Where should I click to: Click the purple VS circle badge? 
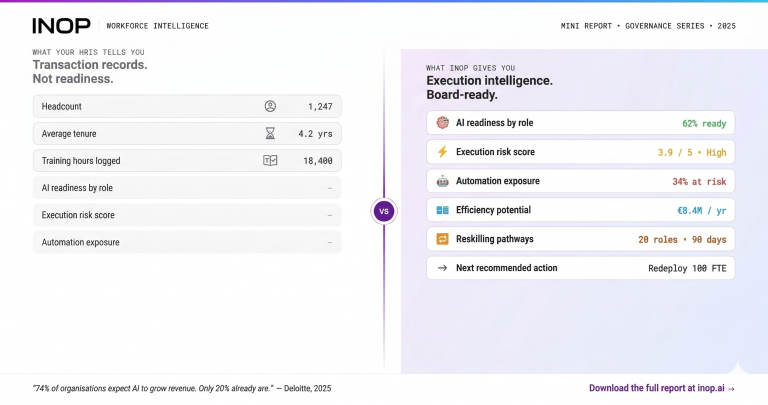point(383,211)
